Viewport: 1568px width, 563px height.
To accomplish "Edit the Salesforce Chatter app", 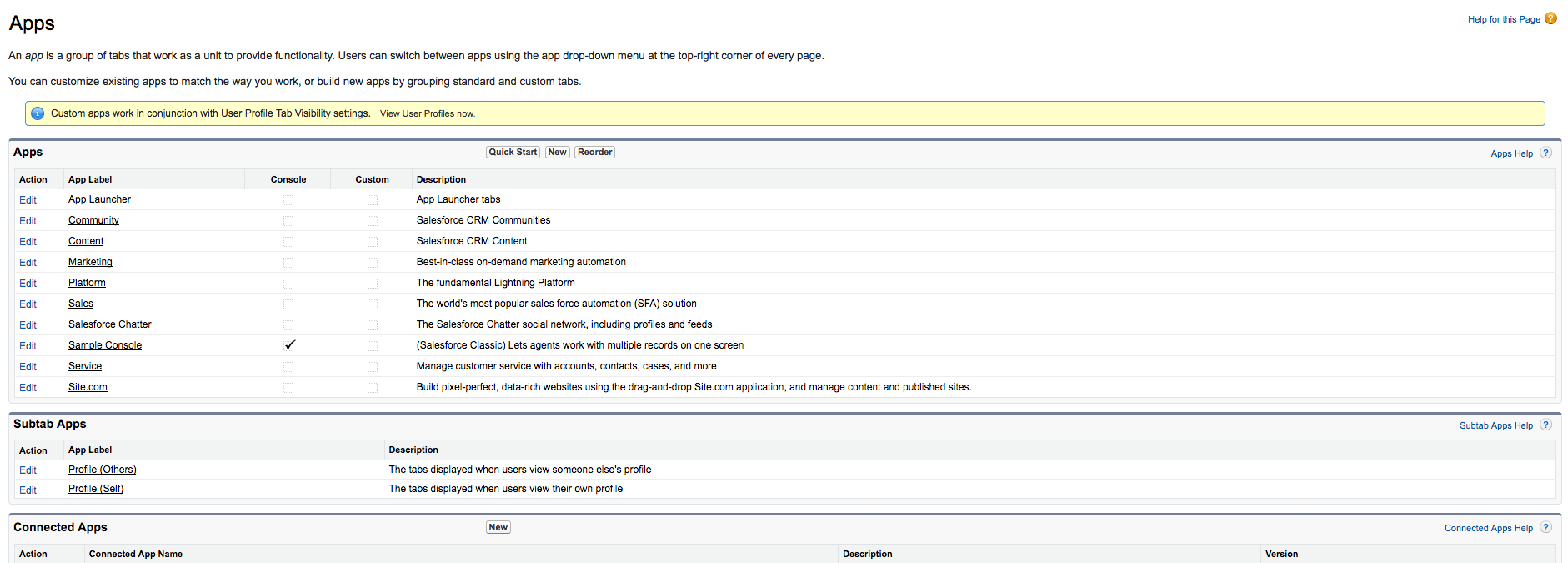I will 28,325.
